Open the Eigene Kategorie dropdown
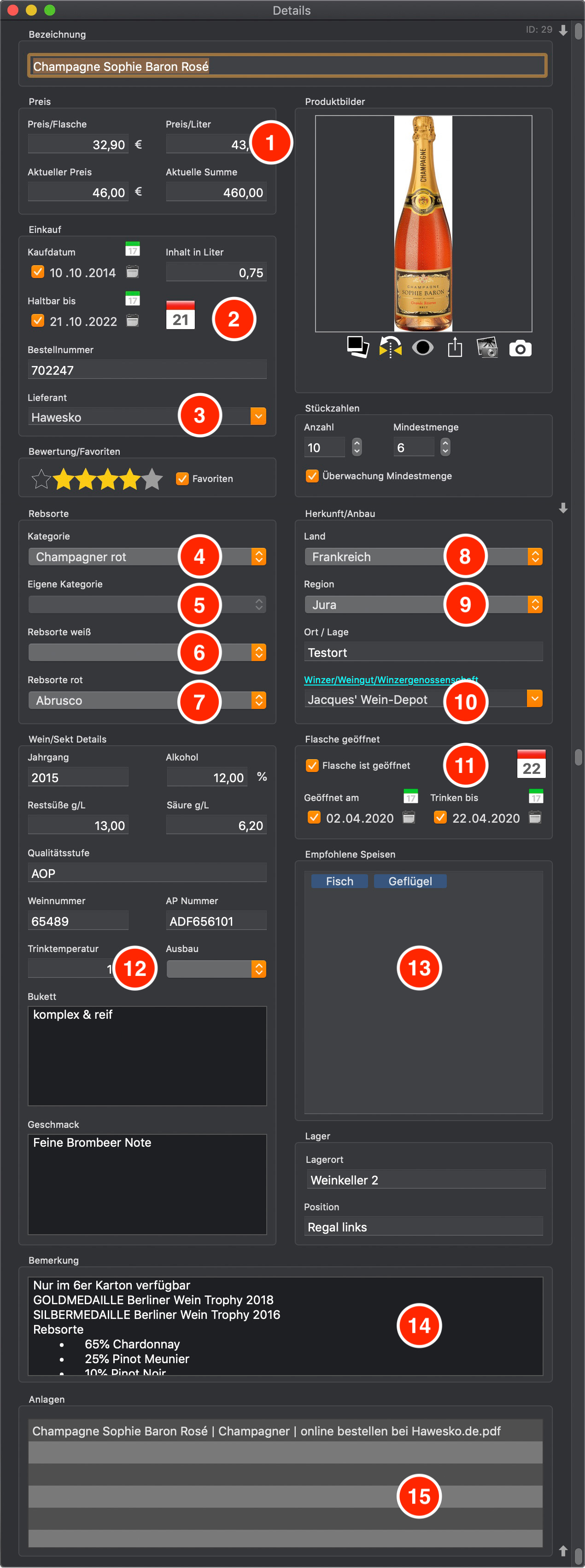Screen dimensions: 585x1568 pos(147,604)
